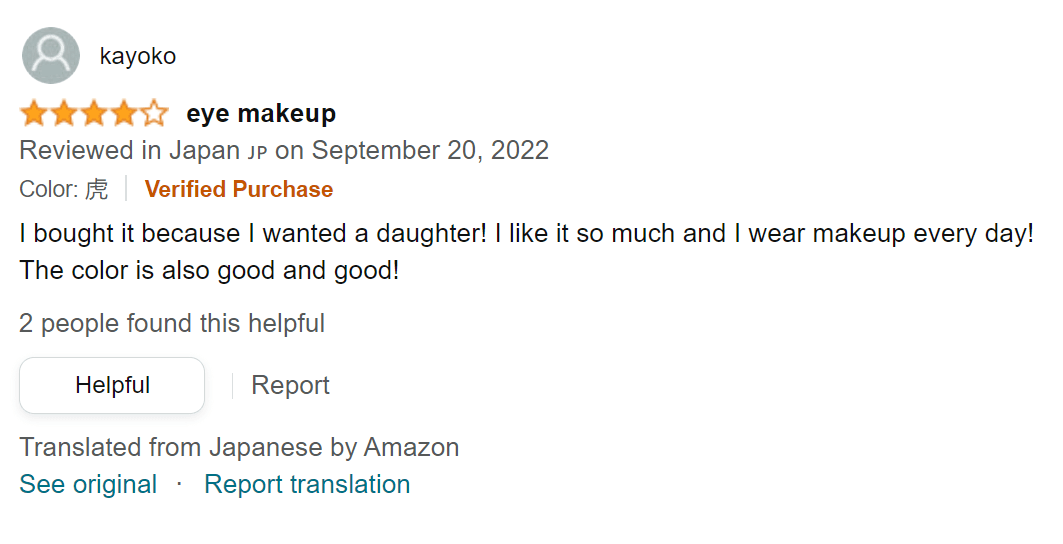Screen dimensions: 1063x544
Task: Click the line "The color is also good"
Action: (209, 270)
